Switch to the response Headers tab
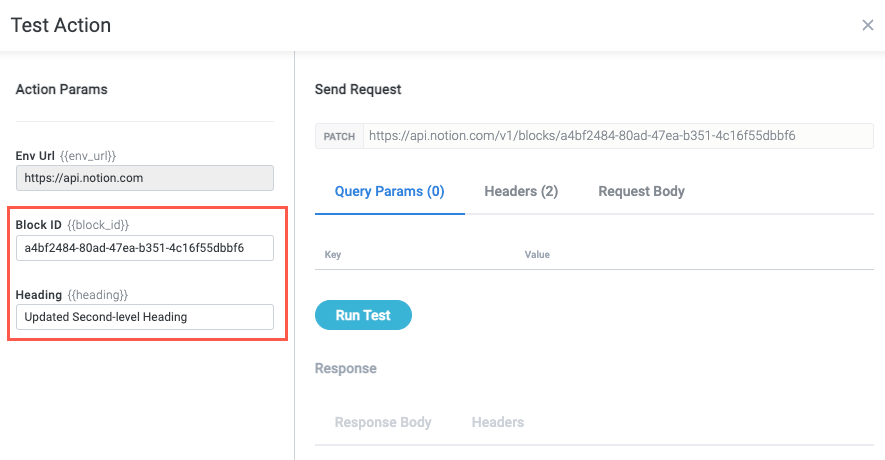Viewport: 885px width, 460px height. 497,422
